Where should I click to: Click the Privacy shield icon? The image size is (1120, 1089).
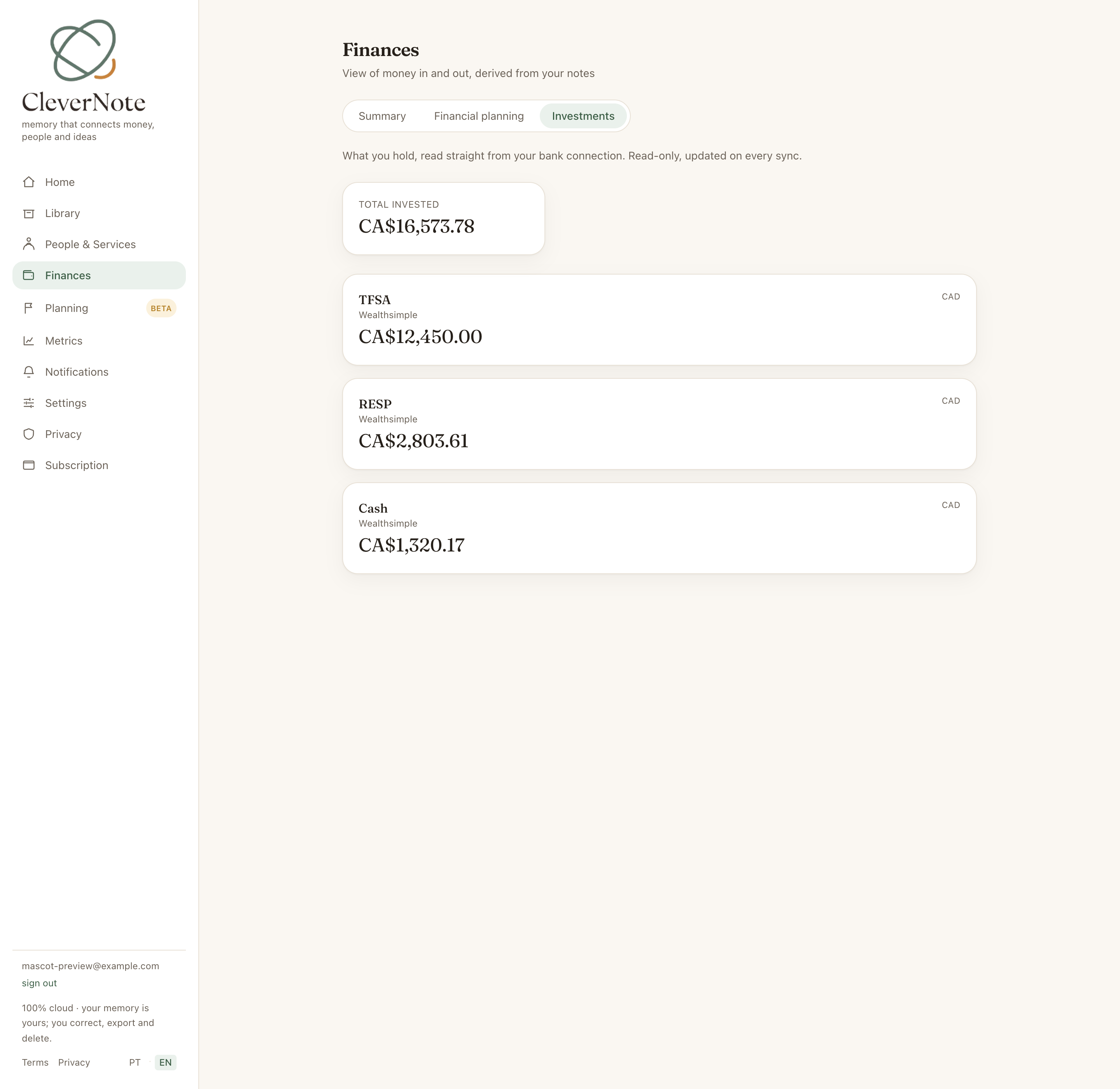[x=29, y=434]
